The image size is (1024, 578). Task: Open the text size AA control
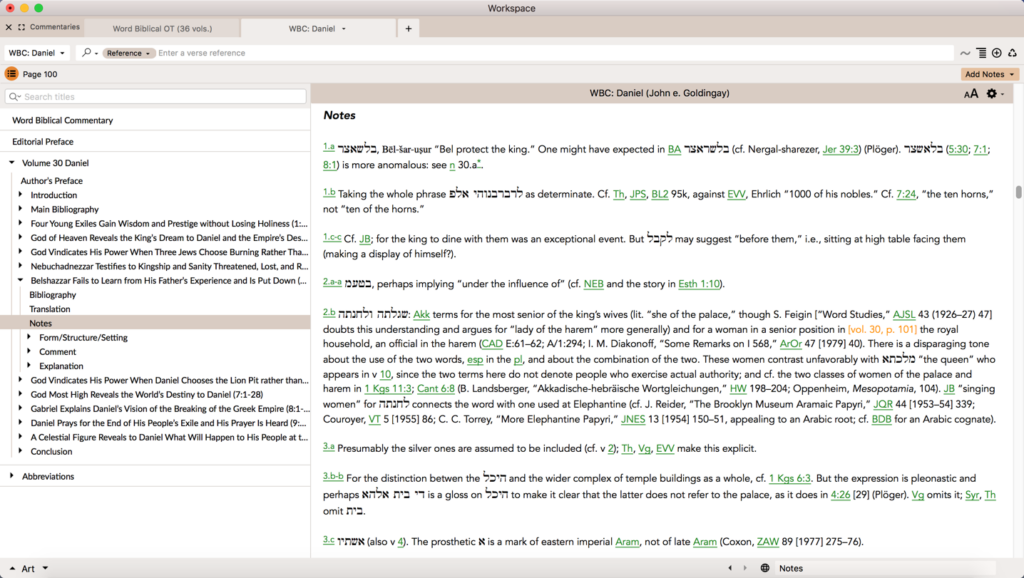970,93
